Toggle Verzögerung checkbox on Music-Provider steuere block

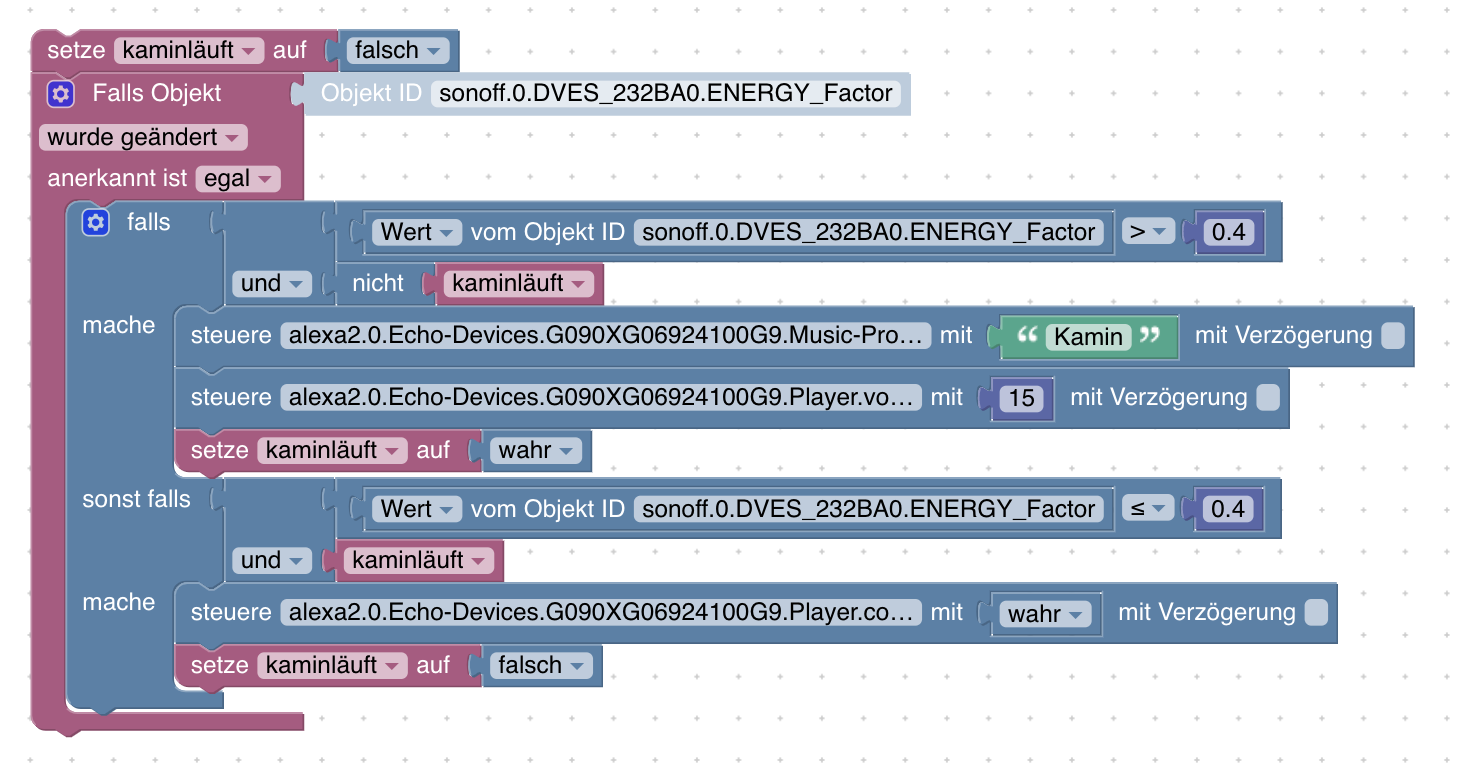1392,336
